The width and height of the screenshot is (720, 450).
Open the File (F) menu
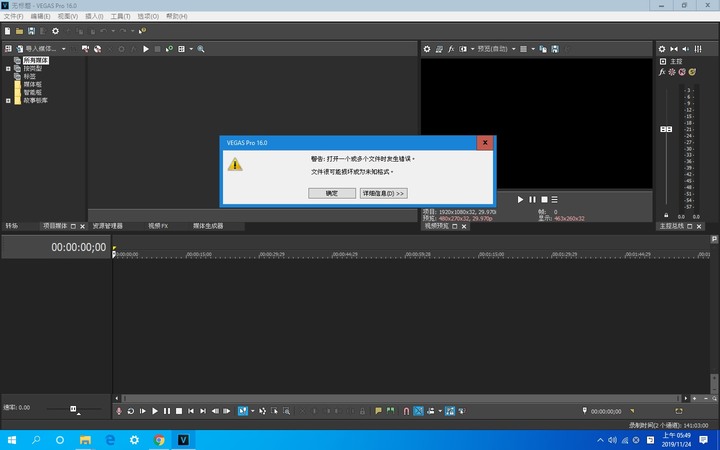tap(13, 16)
